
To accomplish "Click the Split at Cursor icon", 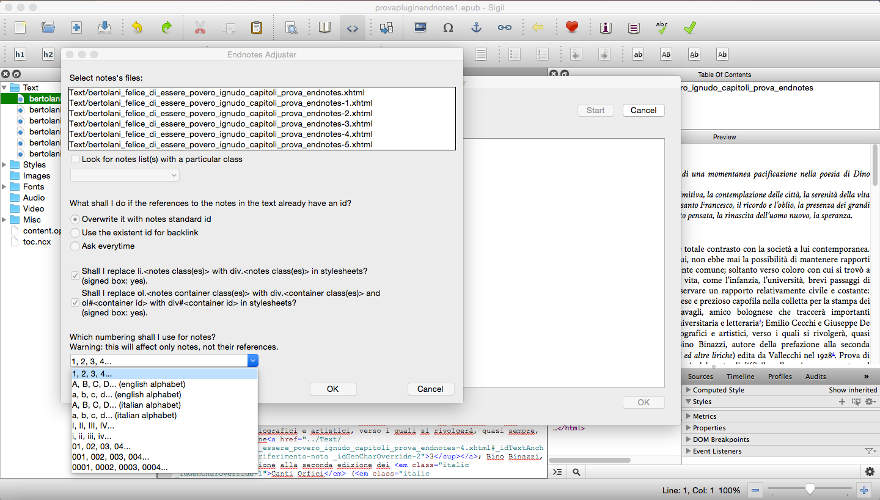I will point(386,27).
